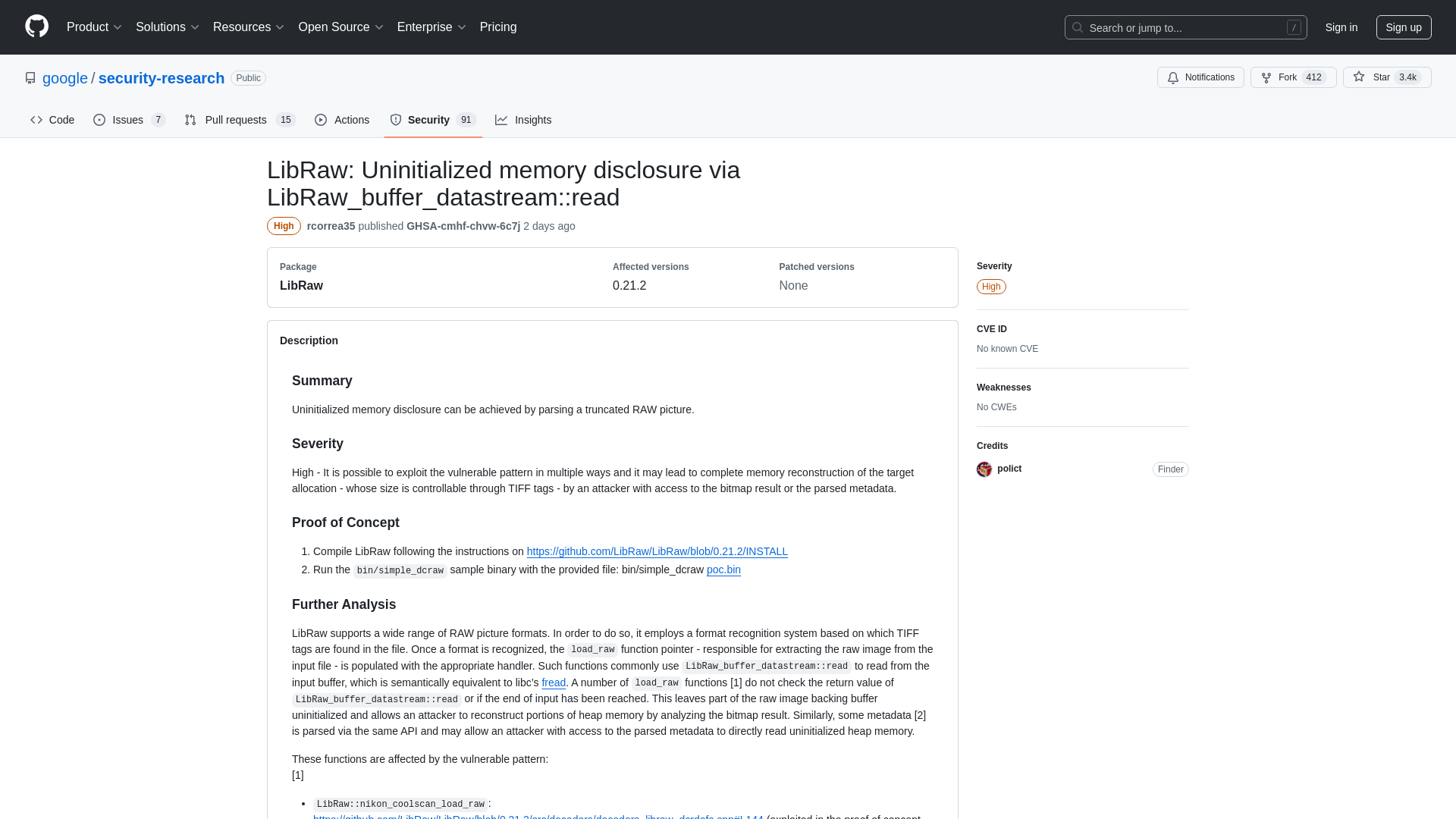Viewport: 1456px width, 819px height.
Task: Click the Issues count 7 badge
Action: 158,120
